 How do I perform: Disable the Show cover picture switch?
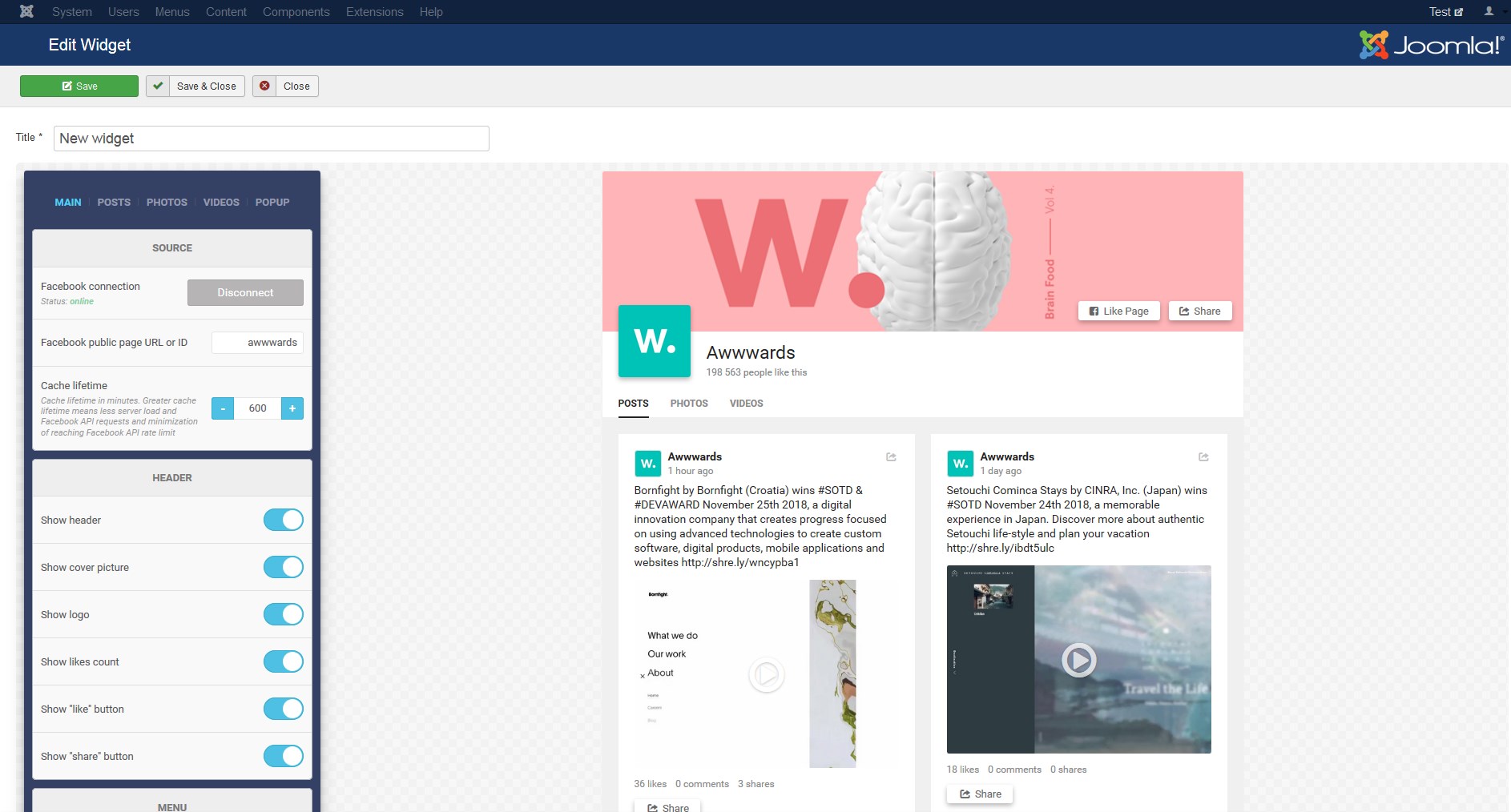click(x=284, y=568)
